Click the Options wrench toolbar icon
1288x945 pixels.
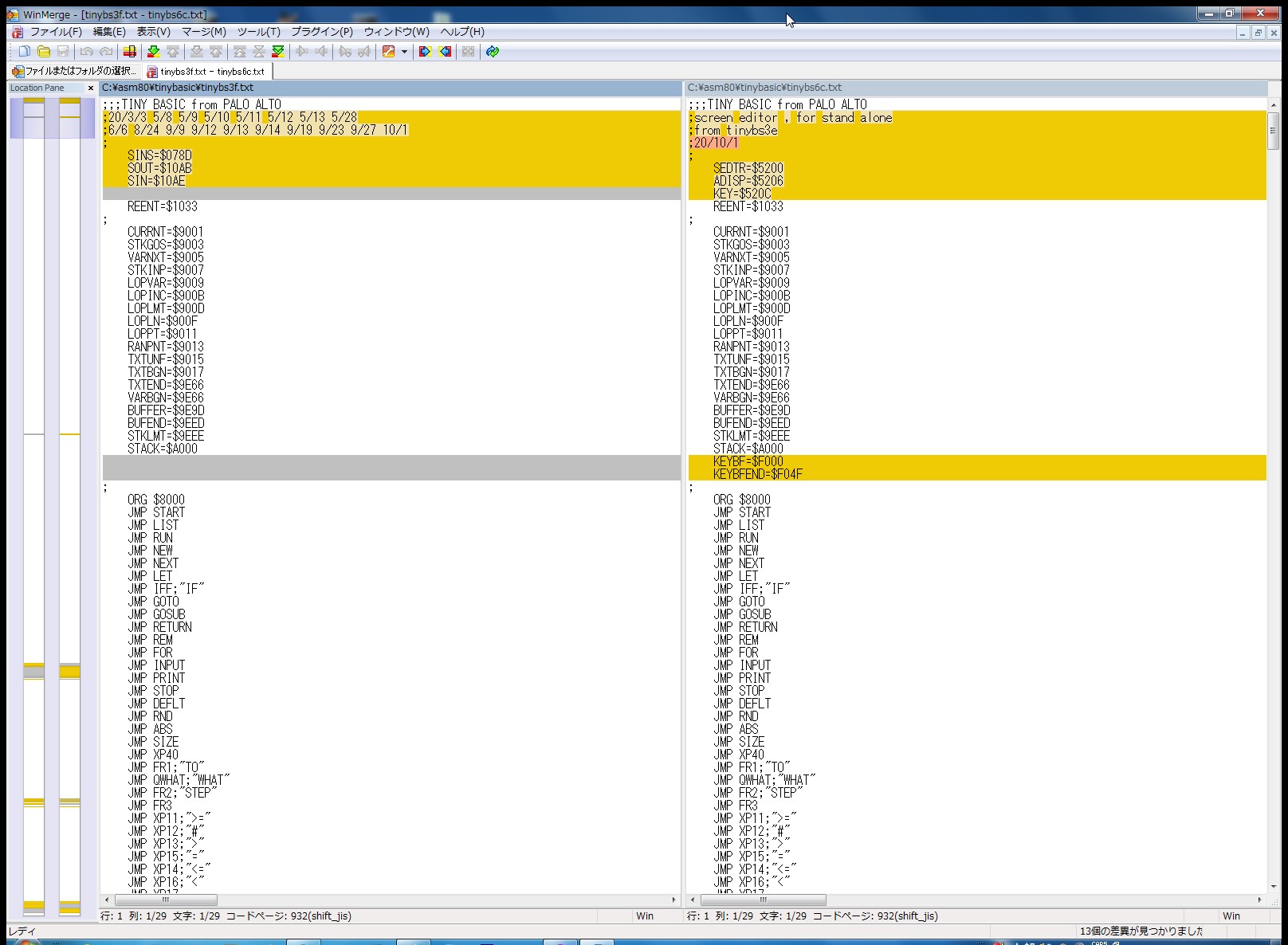(389, 52)
